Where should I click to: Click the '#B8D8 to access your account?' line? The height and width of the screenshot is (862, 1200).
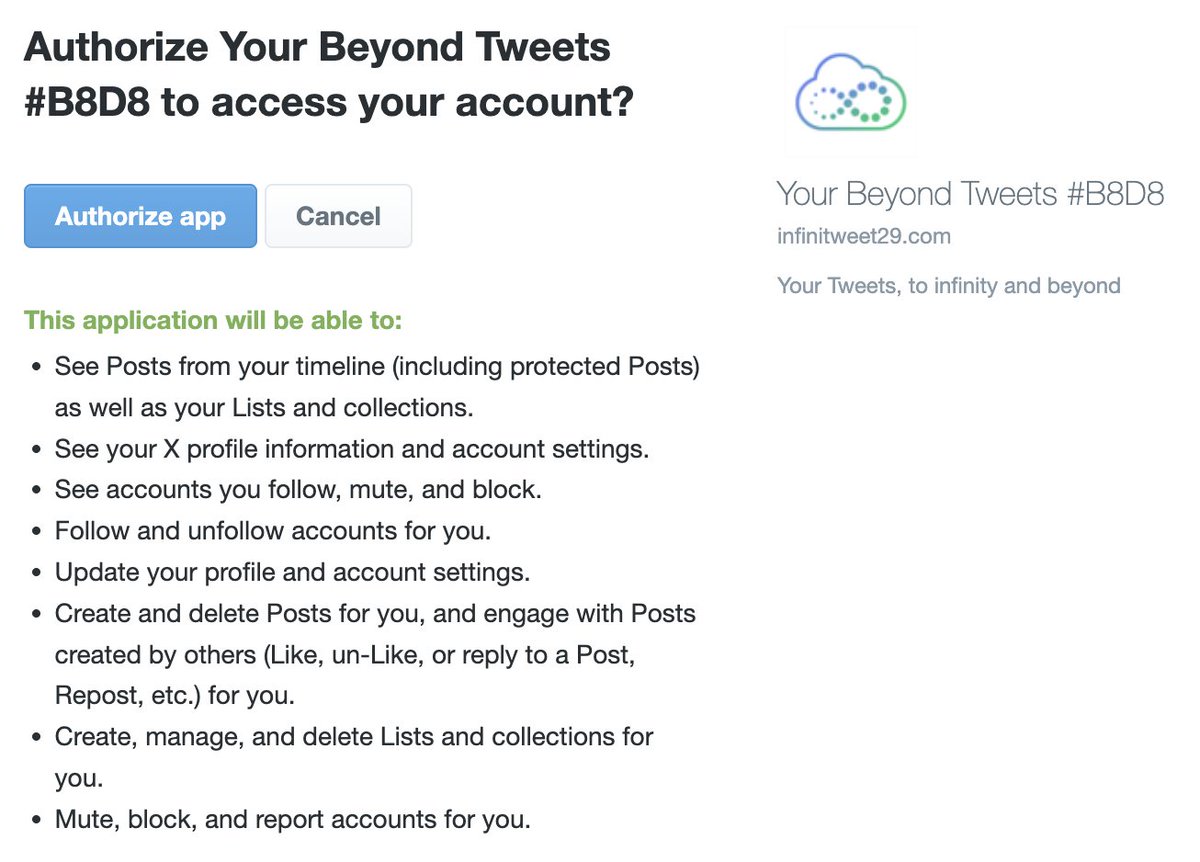click(329, 101)
